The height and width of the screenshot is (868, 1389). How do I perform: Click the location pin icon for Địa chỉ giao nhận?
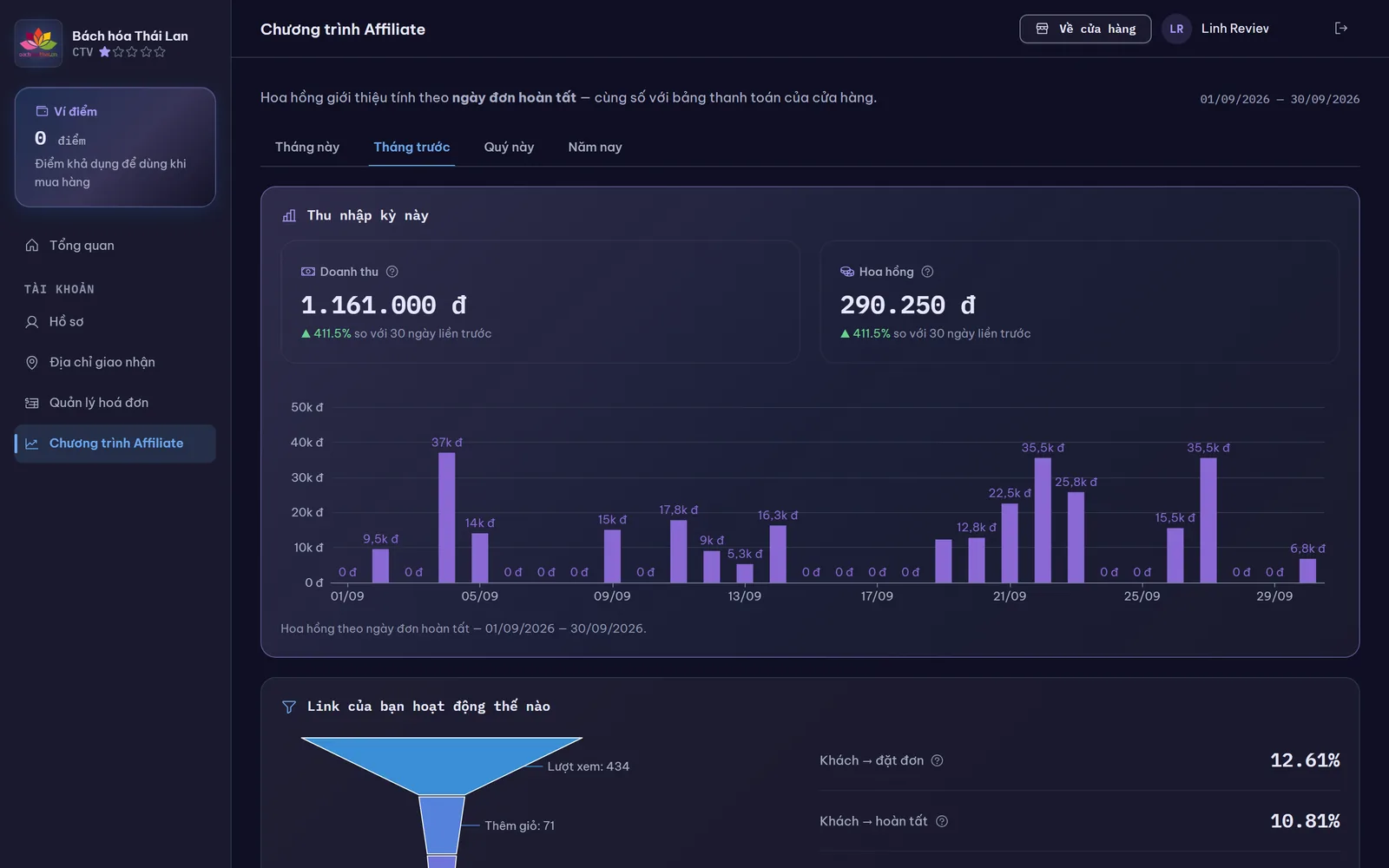[x=32, y=362]
